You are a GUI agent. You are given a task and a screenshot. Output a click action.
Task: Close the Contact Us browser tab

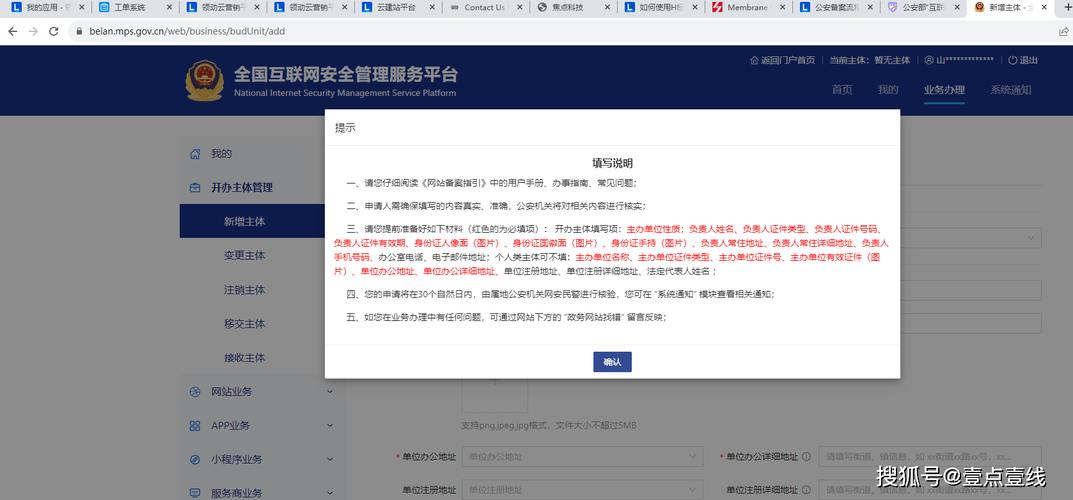pos(520,8)
